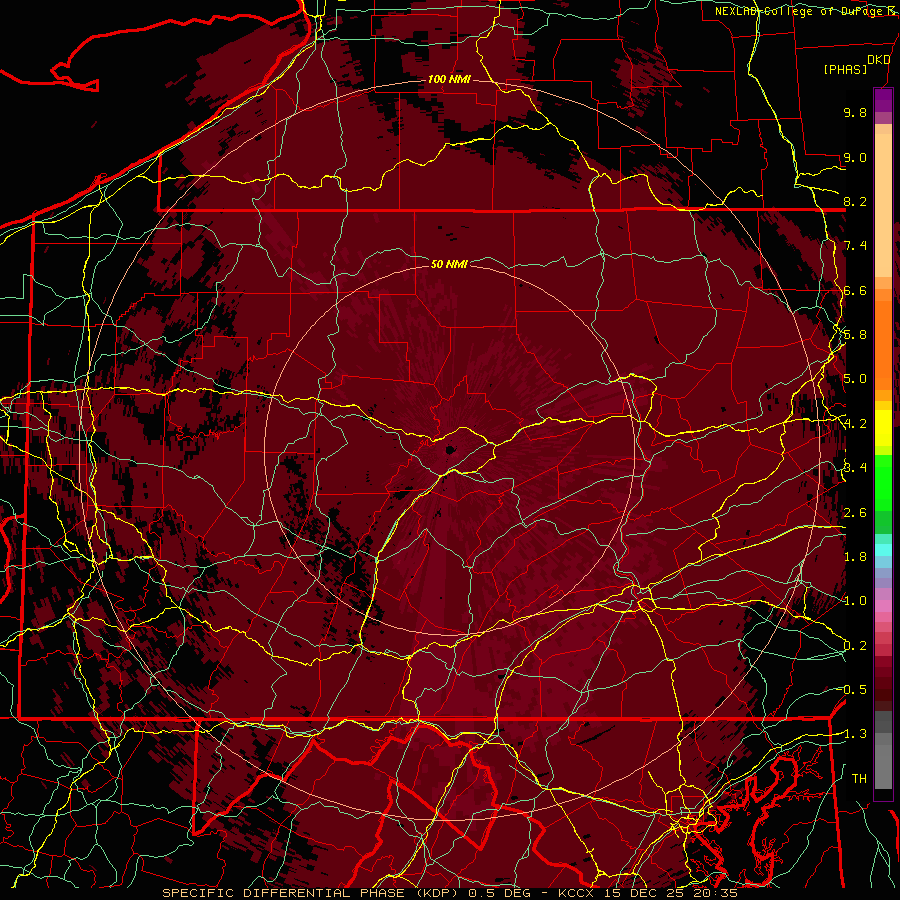Select the [PHAS] units label
The height and width of the screenshot is (900, 900).
(x=845, y=69)
